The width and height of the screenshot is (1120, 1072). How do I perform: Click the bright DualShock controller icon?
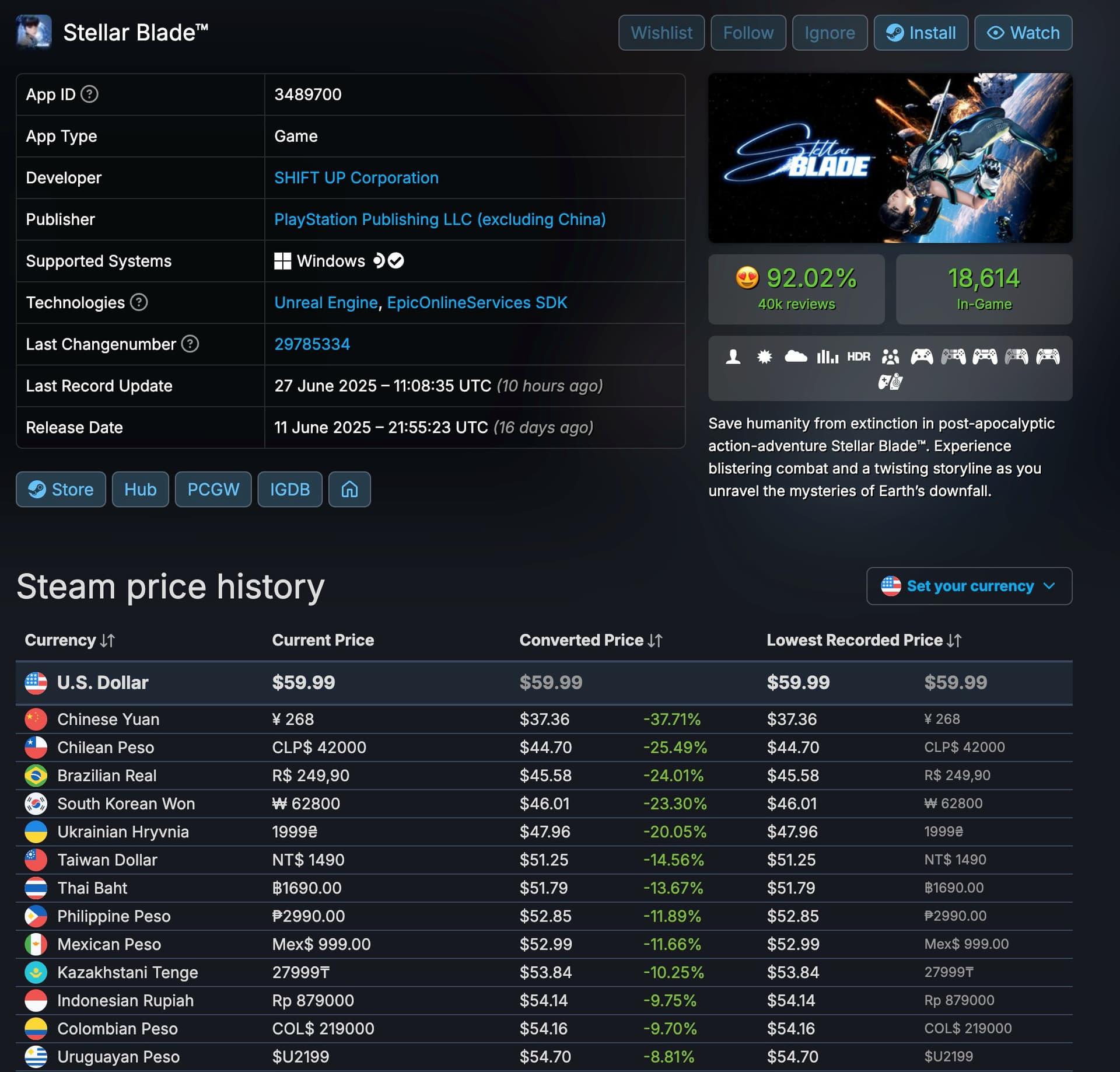tap(985, 356)
